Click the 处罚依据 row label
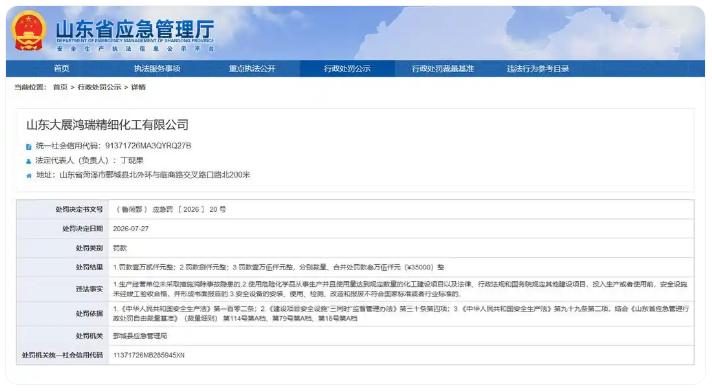The image size is (712, 391). [89, 313]
